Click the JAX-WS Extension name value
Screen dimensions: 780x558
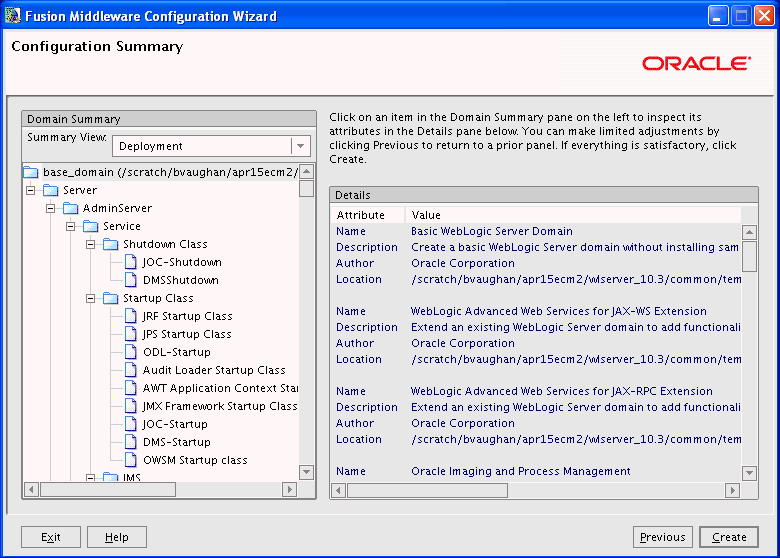(559, 311)
